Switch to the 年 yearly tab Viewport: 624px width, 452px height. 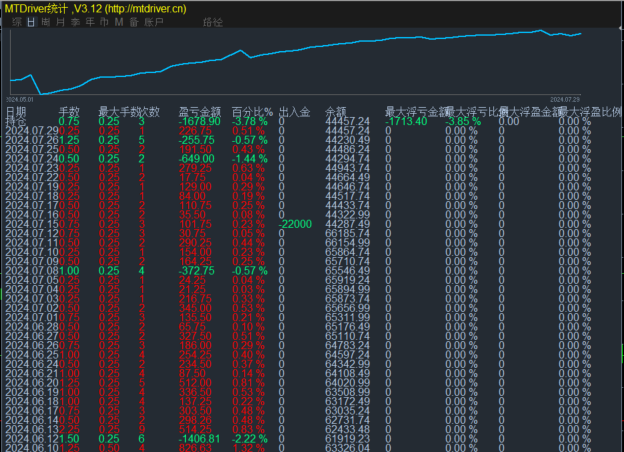pyautogui.click(x=90, y=22)
